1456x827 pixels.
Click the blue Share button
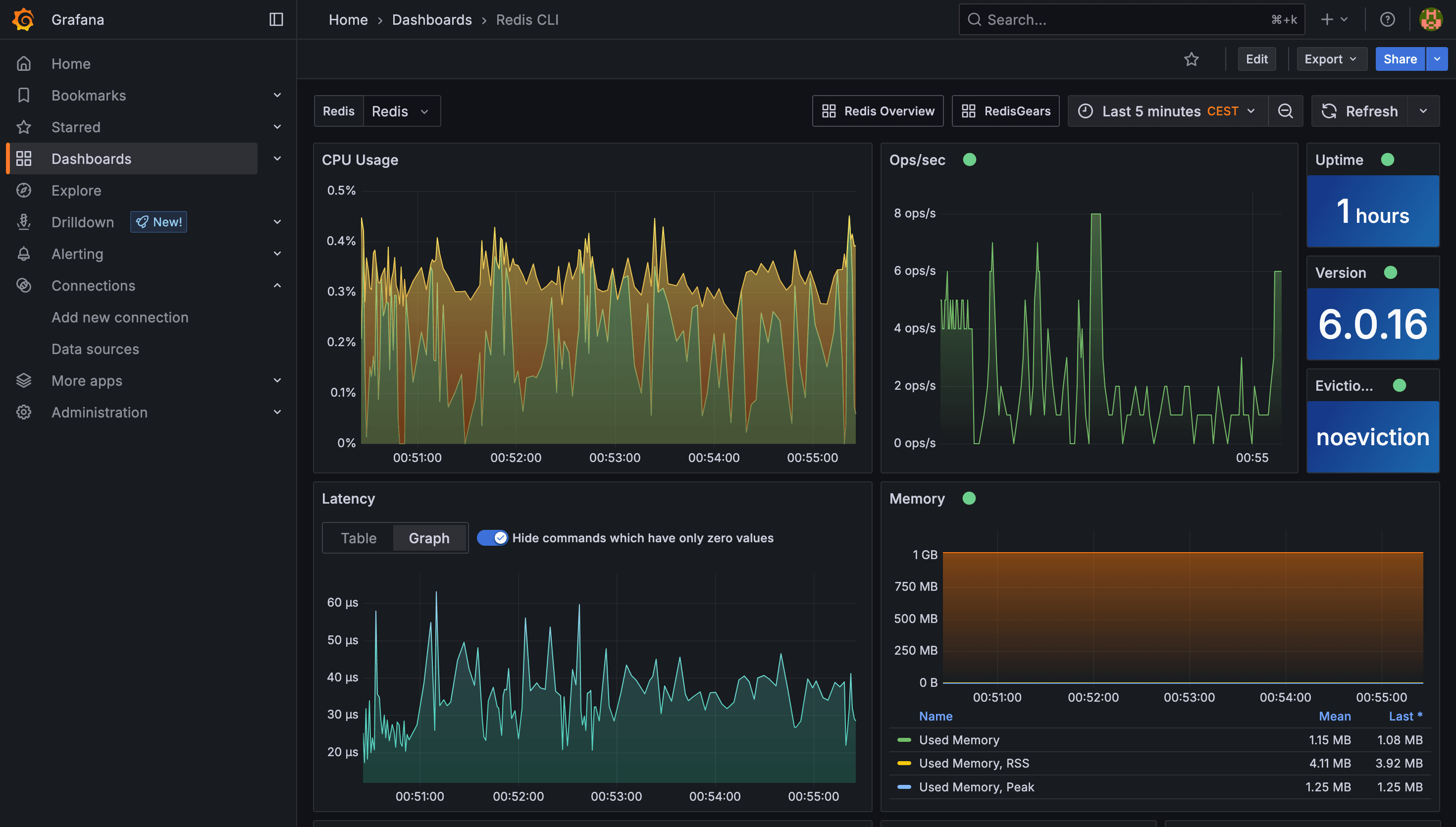(1400, 59)
